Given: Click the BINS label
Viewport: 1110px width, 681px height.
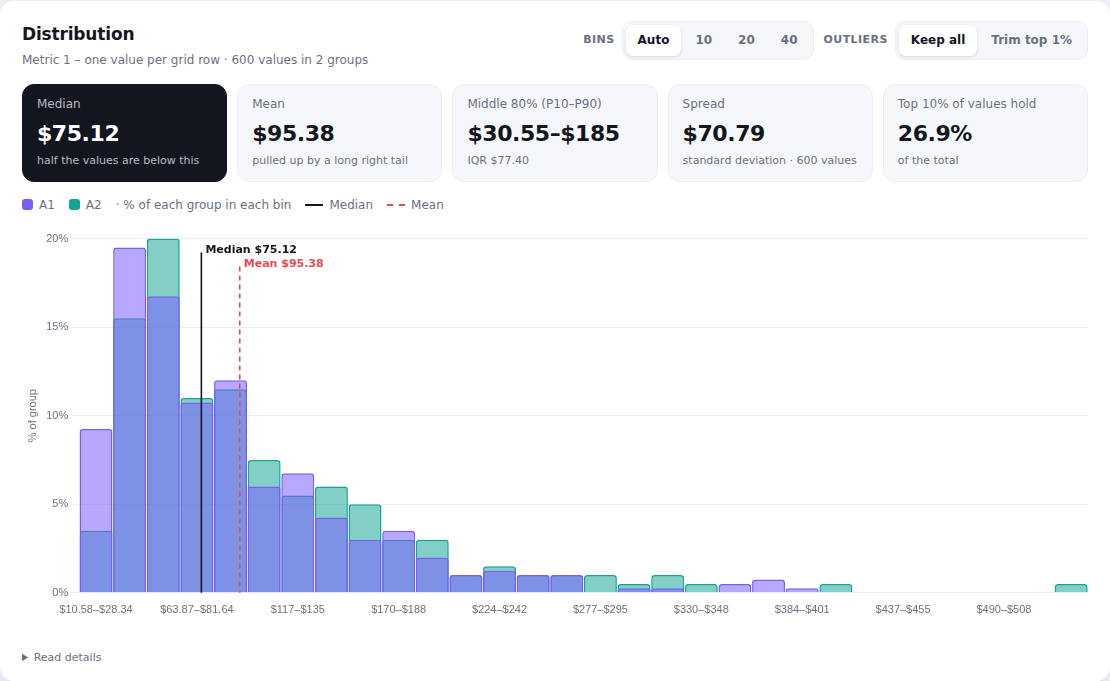Looking at the screenshot, I should [599, 40].
